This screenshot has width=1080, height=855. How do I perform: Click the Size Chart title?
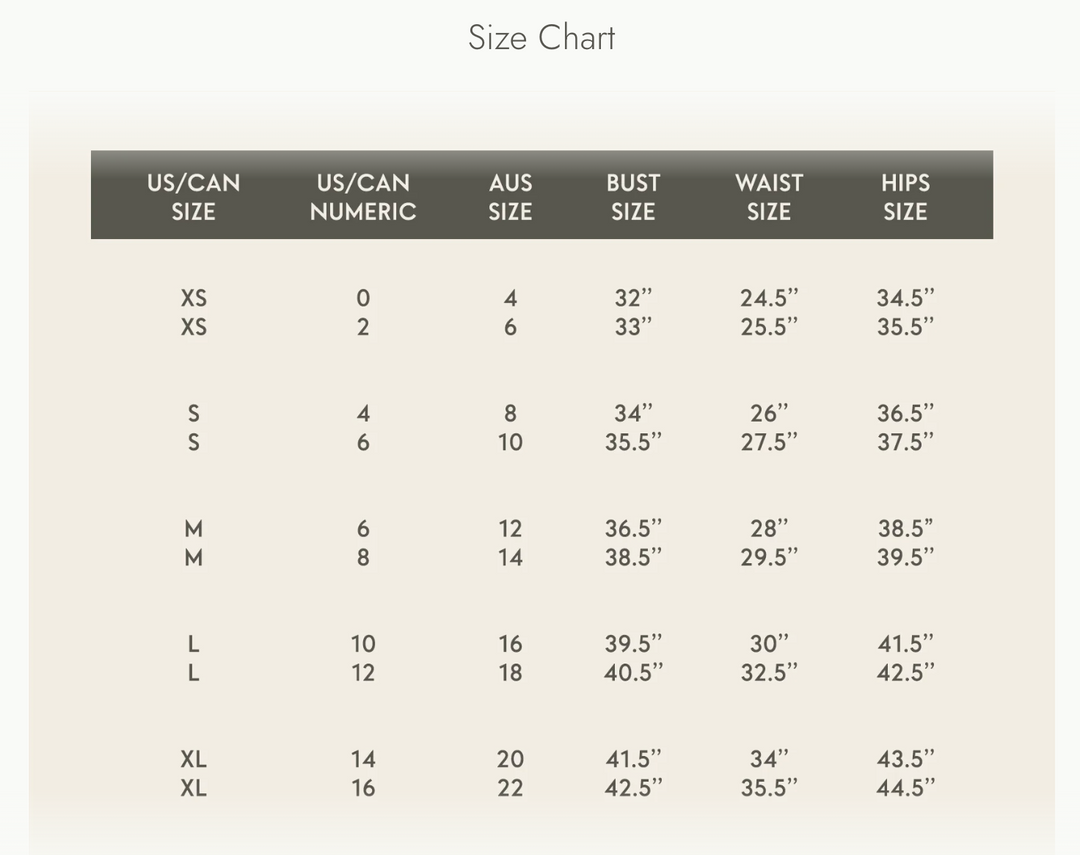(x=541, y=38)
